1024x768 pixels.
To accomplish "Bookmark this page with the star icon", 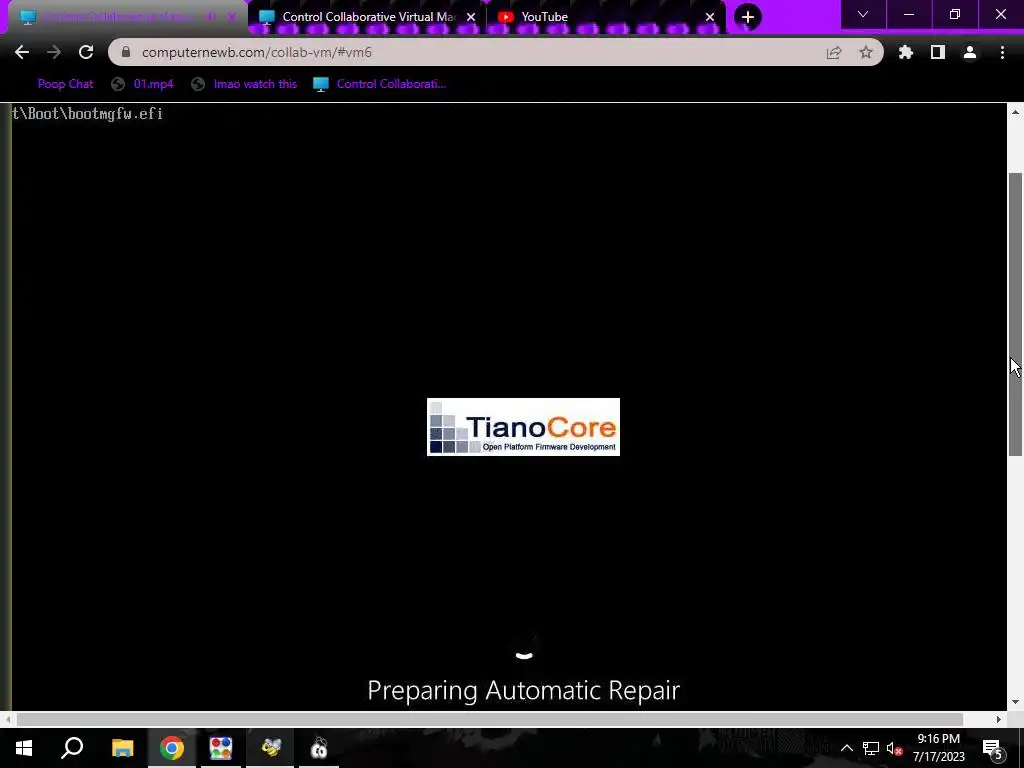I will [x=866, y=52].
